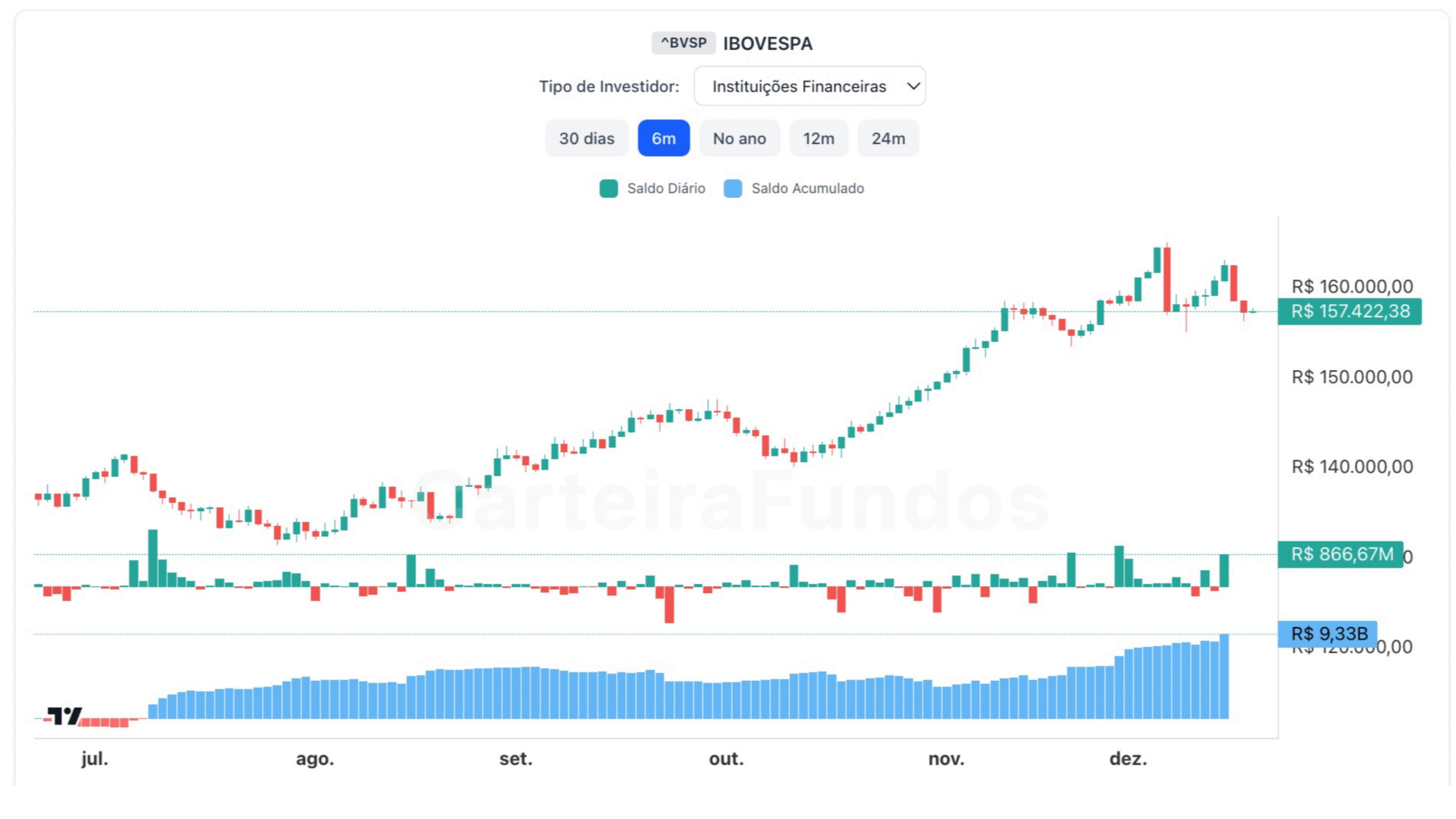Click the Saldo Acumulado legend label

(x=808, y=189)
